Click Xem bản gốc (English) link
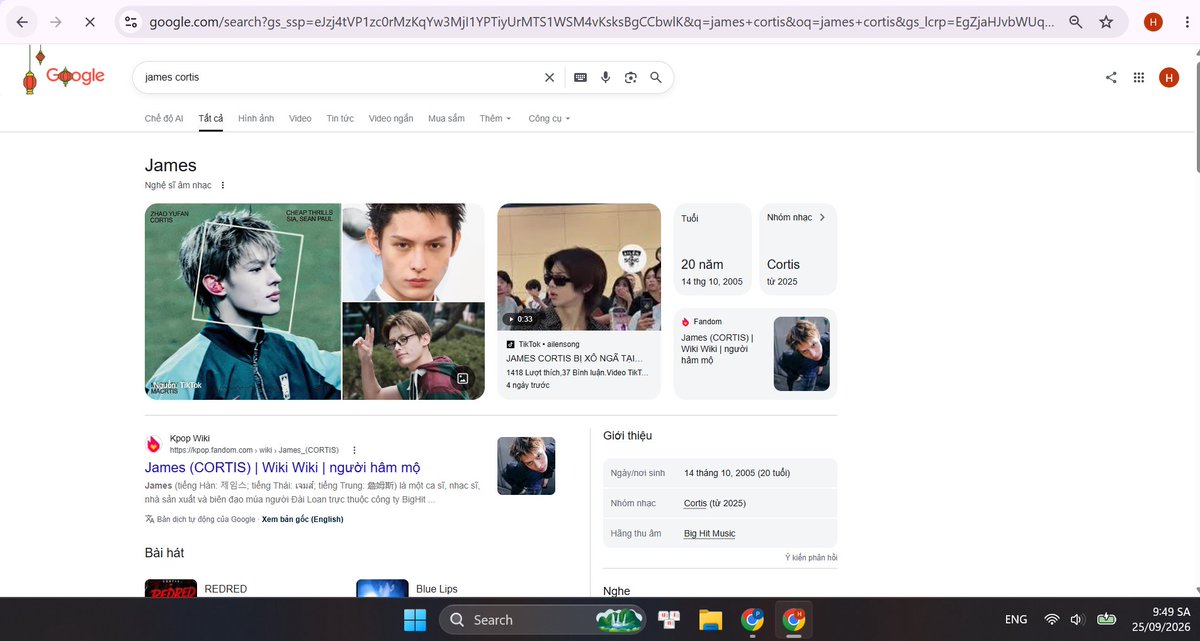The width and height of the screenshot is (1200, 641). (303, 519)
